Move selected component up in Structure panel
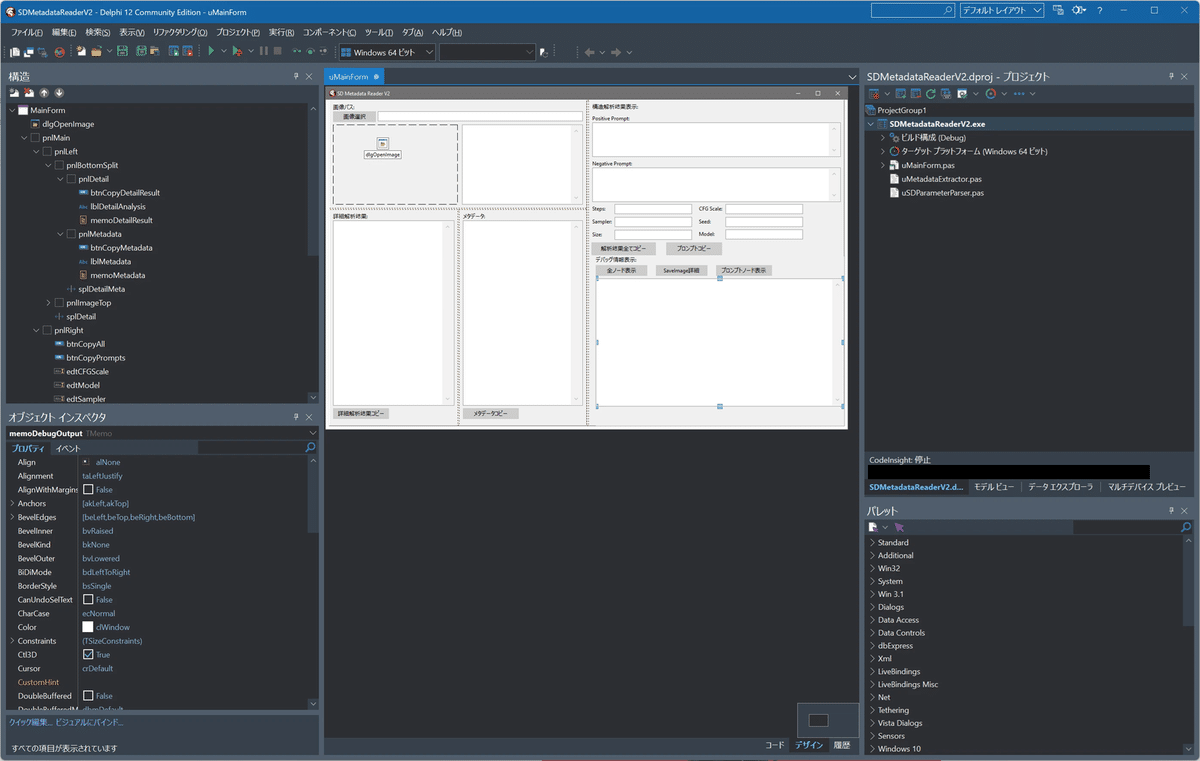Screen dimensions: 1200x761 pos(44,92)
